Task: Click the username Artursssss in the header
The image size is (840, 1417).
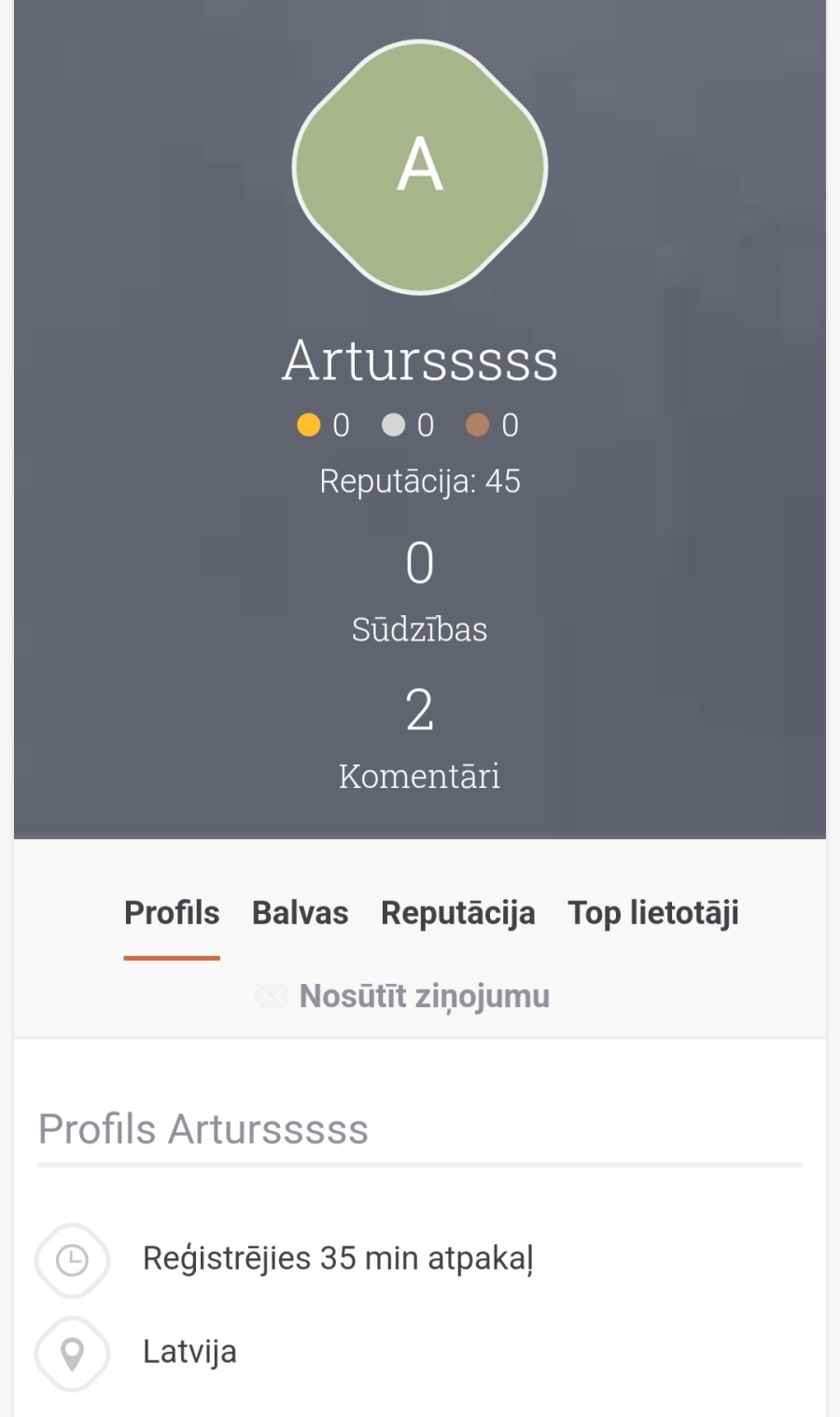Action: (420, 360)
